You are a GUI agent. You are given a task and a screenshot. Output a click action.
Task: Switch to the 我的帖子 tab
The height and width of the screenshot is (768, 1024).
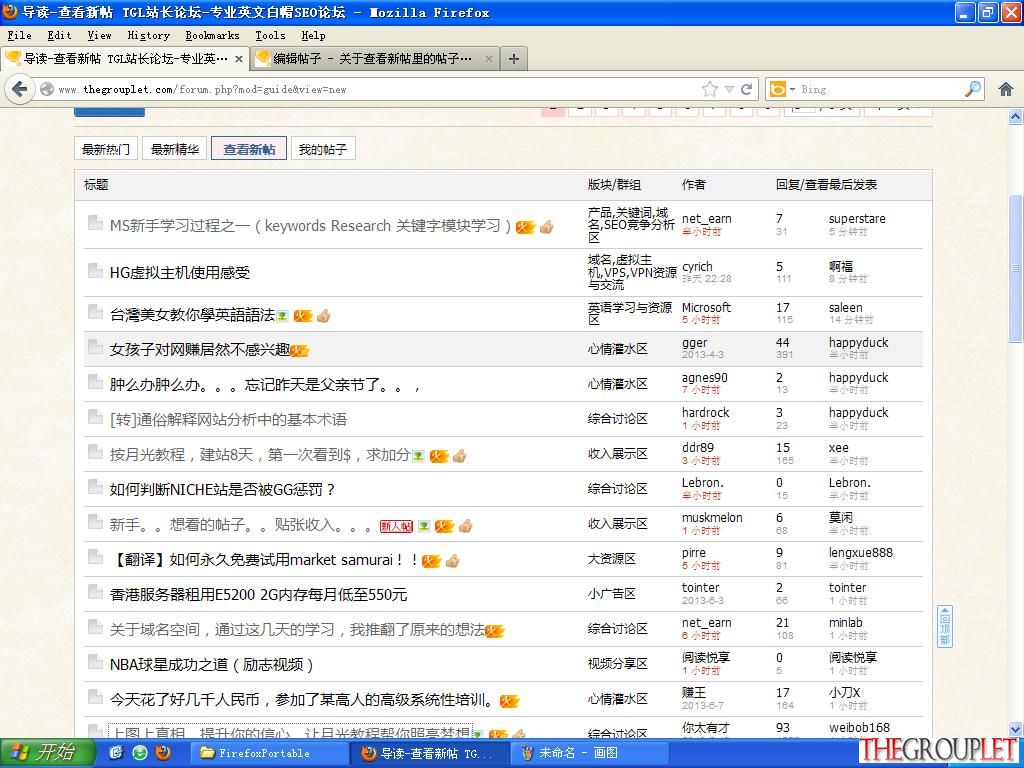point(323,150)
